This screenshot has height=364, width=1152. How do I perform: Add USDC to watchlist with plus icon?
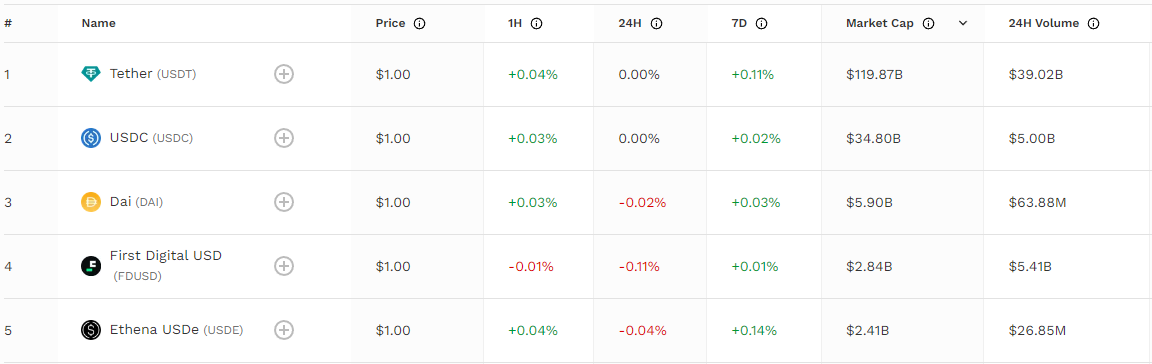(284, 138)
